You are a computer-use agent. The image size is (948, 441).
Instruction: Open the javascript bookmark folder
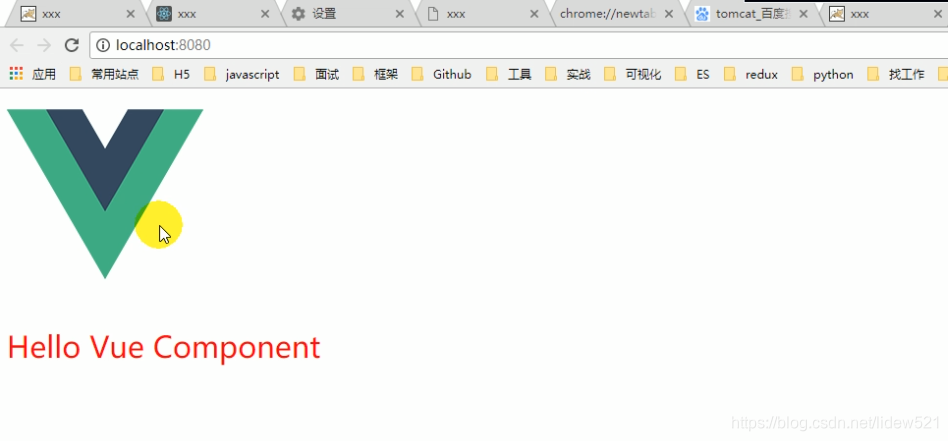(242, 74)
